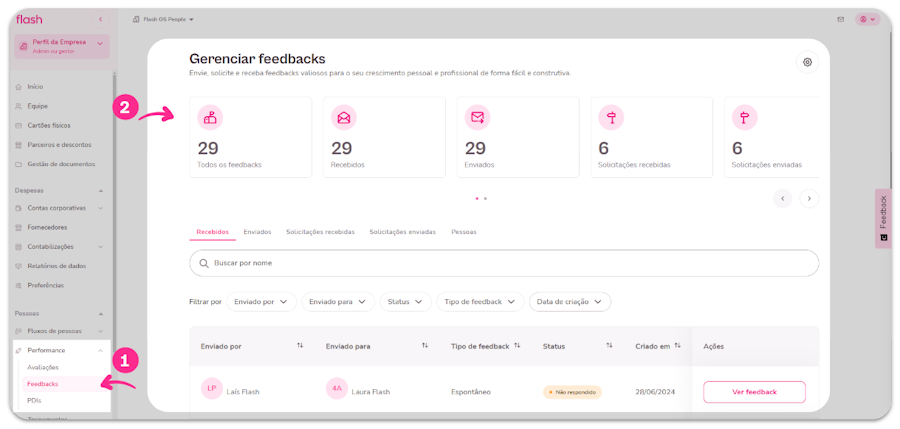Open the user profile menu
The image size is (900, 429).
point(868,20)
